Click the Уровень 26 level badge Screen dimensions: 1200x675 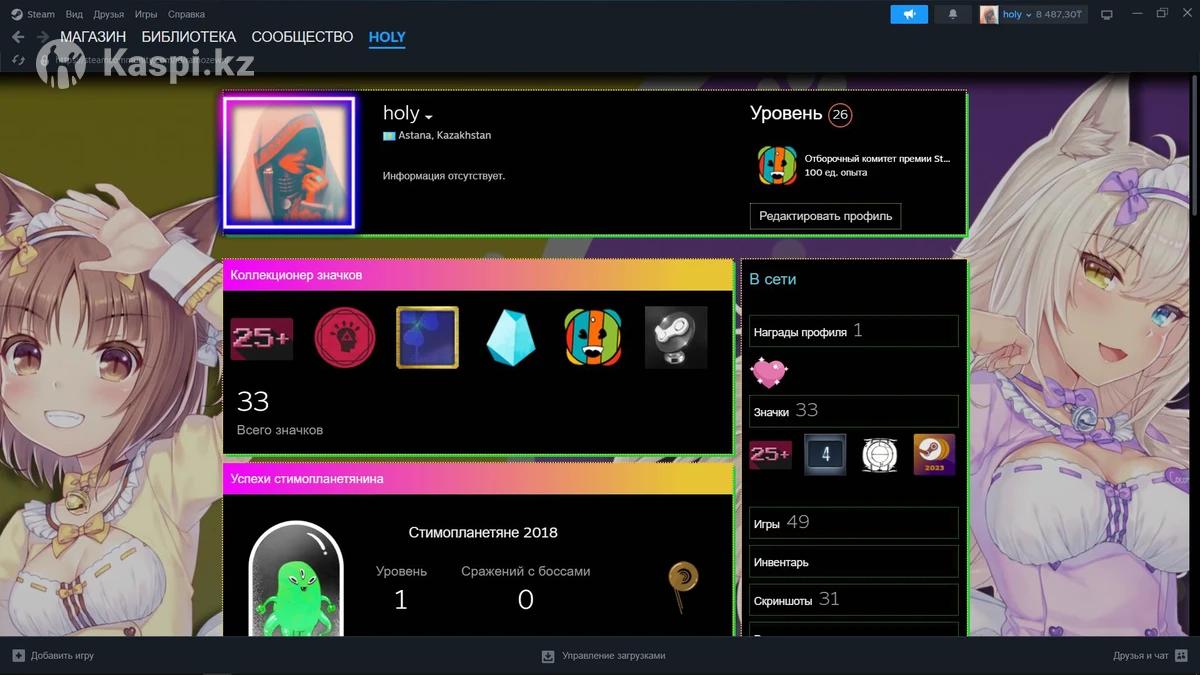840,114
